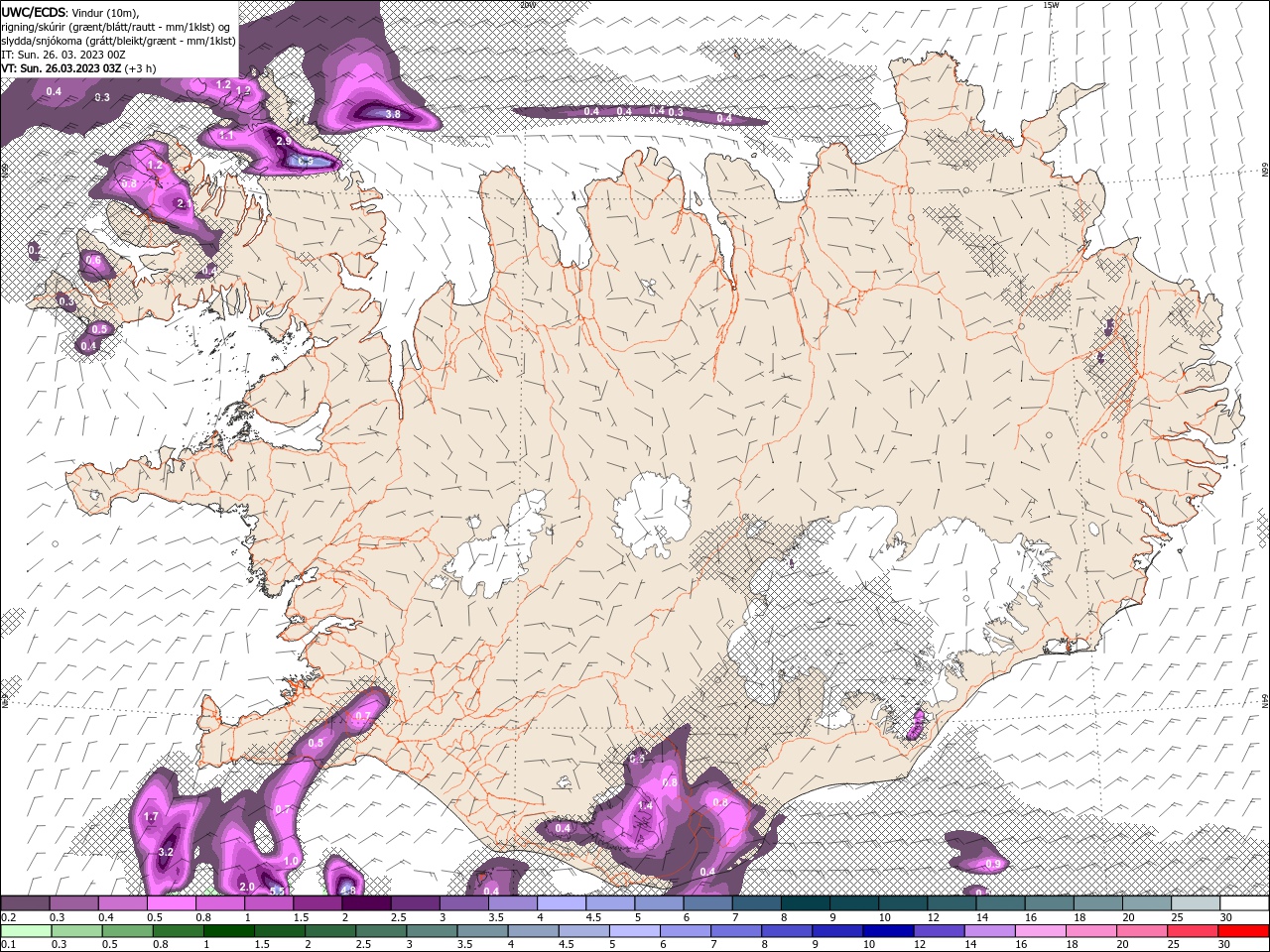Image resolution: width=1270 pixels, height=952 pixels.
Task: Click the 3.2 precipitation value offshore southwest
Action: tap(166, 852)
